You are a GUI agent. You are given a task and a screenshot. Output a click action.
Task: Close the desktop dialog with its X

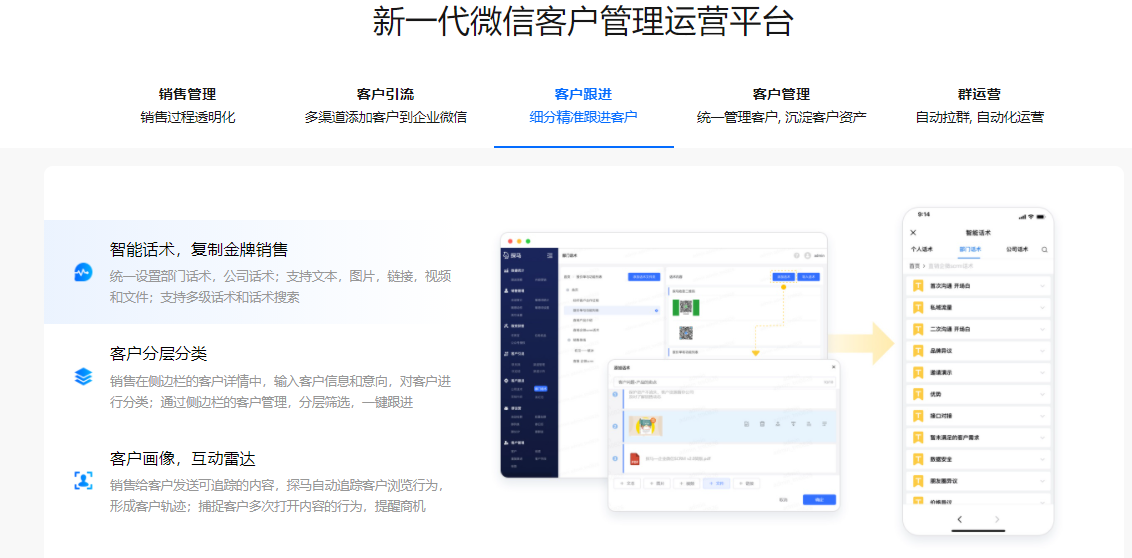point(833,367)
